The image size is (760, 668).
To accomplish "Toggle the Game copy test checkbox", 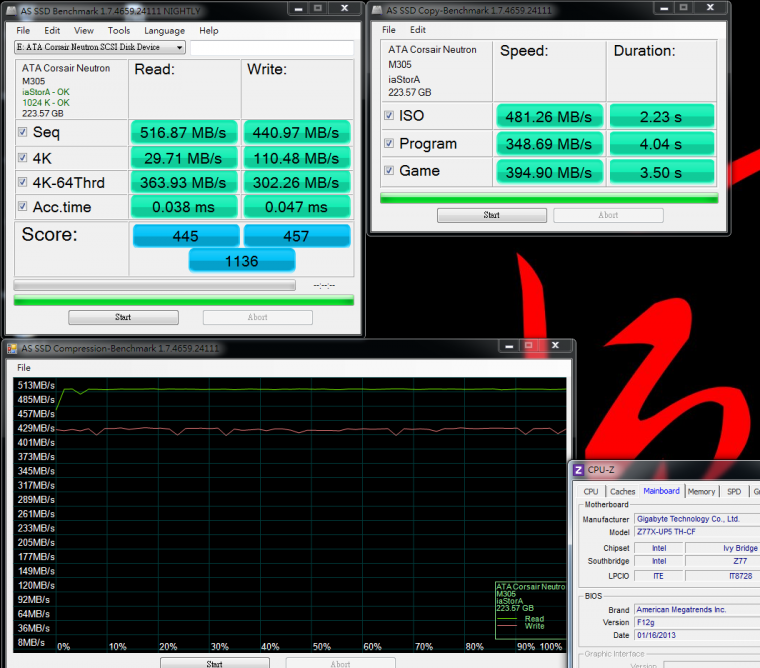I will (389, 171).
